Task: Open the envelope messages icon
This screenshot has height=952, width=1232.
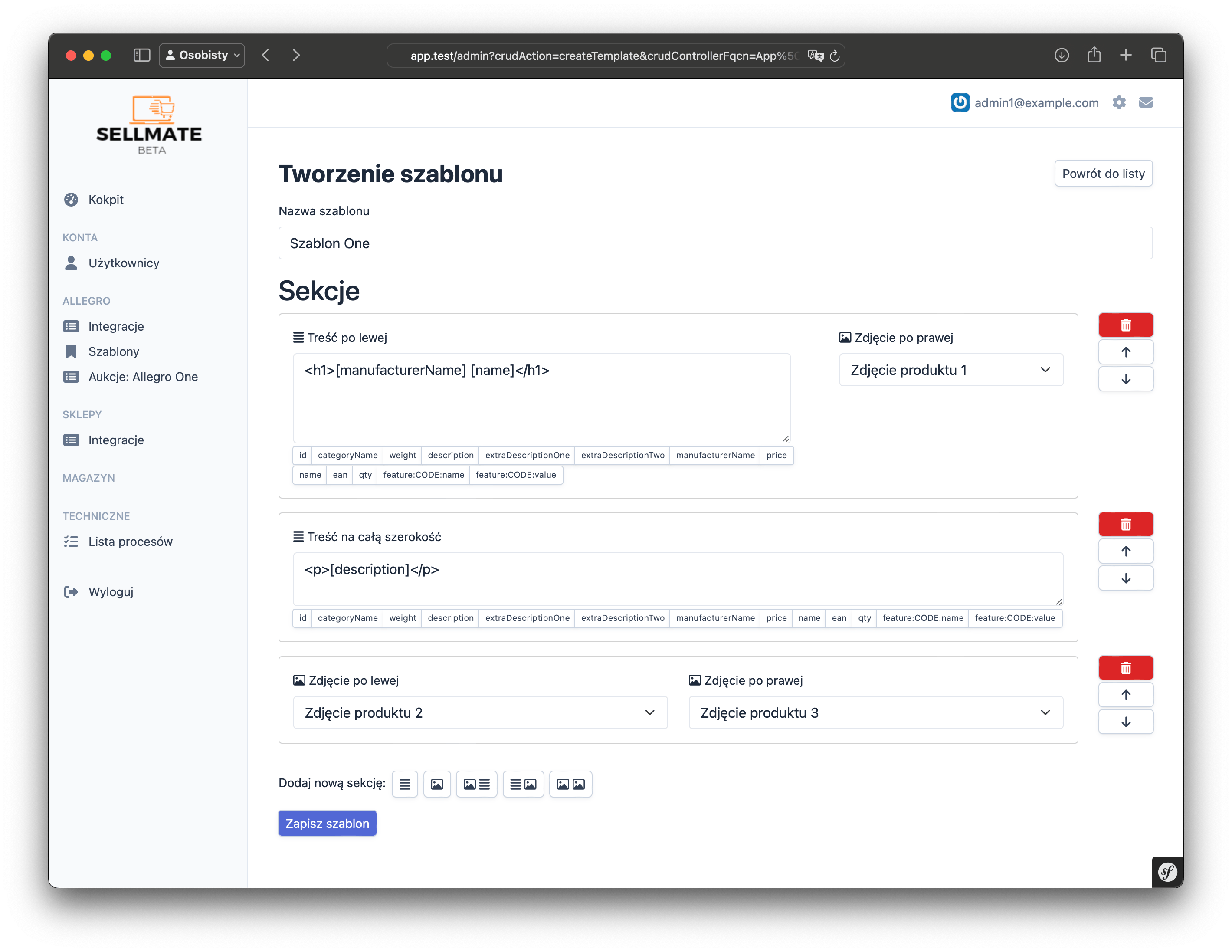Action: pyautogui.click(x=1146, y=103)
